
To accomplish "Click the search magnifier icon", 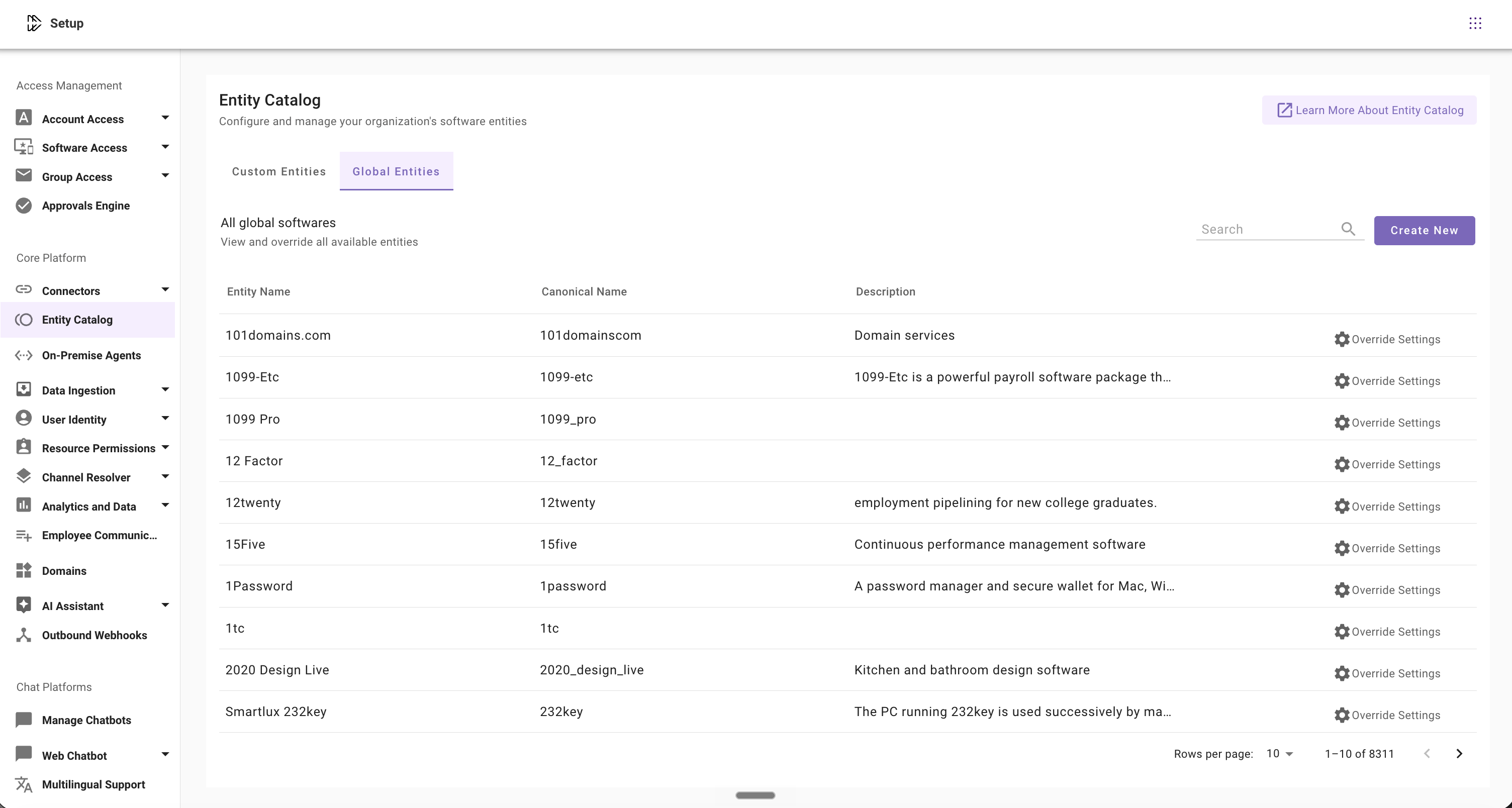I will (x=1348, y=229).
